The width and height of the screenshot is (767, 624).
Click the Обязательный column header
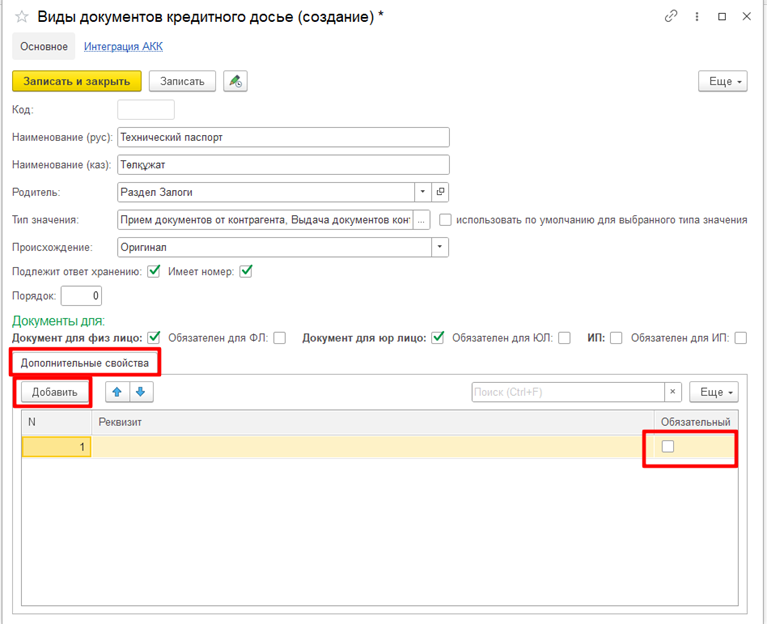tap(696, 422)
